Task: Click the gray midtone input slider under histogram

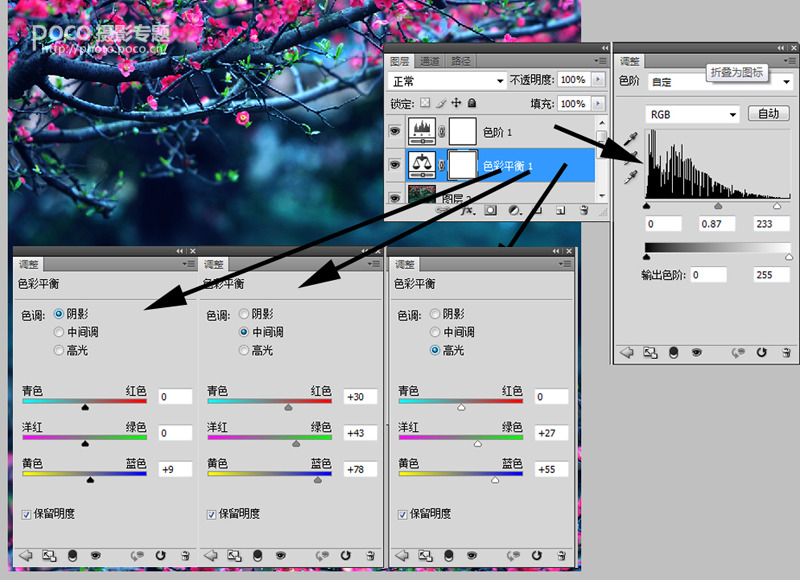Action: (718, 206)
